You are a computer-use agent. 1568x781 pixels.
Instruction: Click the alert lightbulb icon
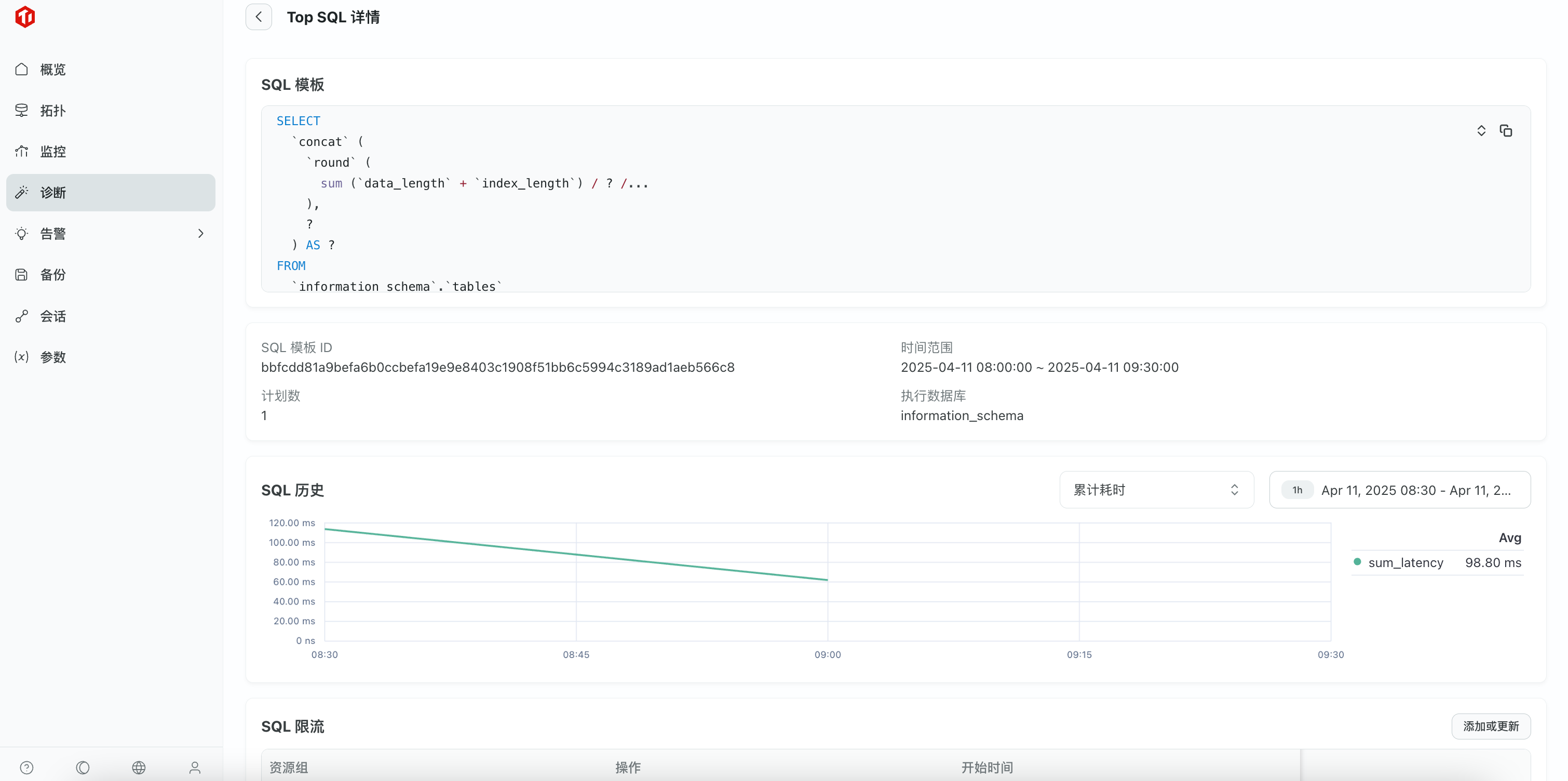(x=22, y=234)
